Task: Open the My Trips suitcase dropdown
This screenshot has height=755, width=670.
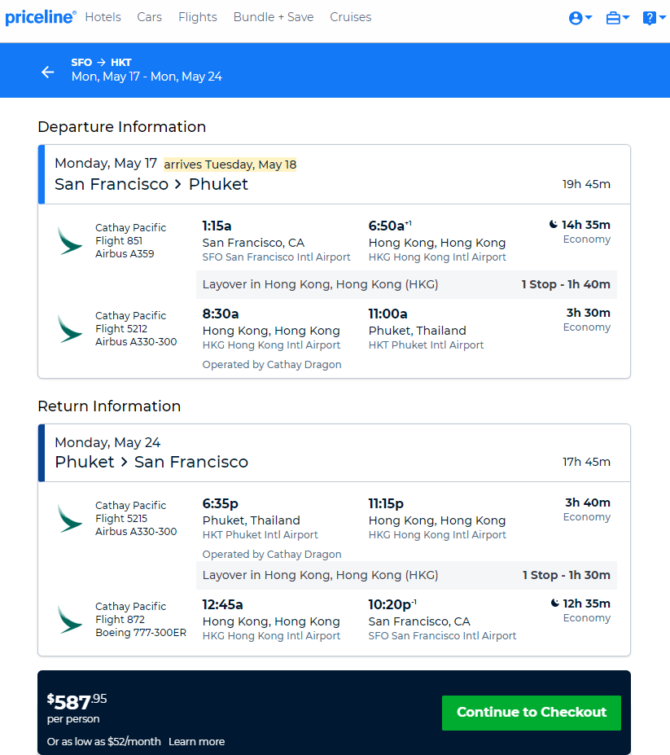Action: pyautogui.click(x=617, y=18)
